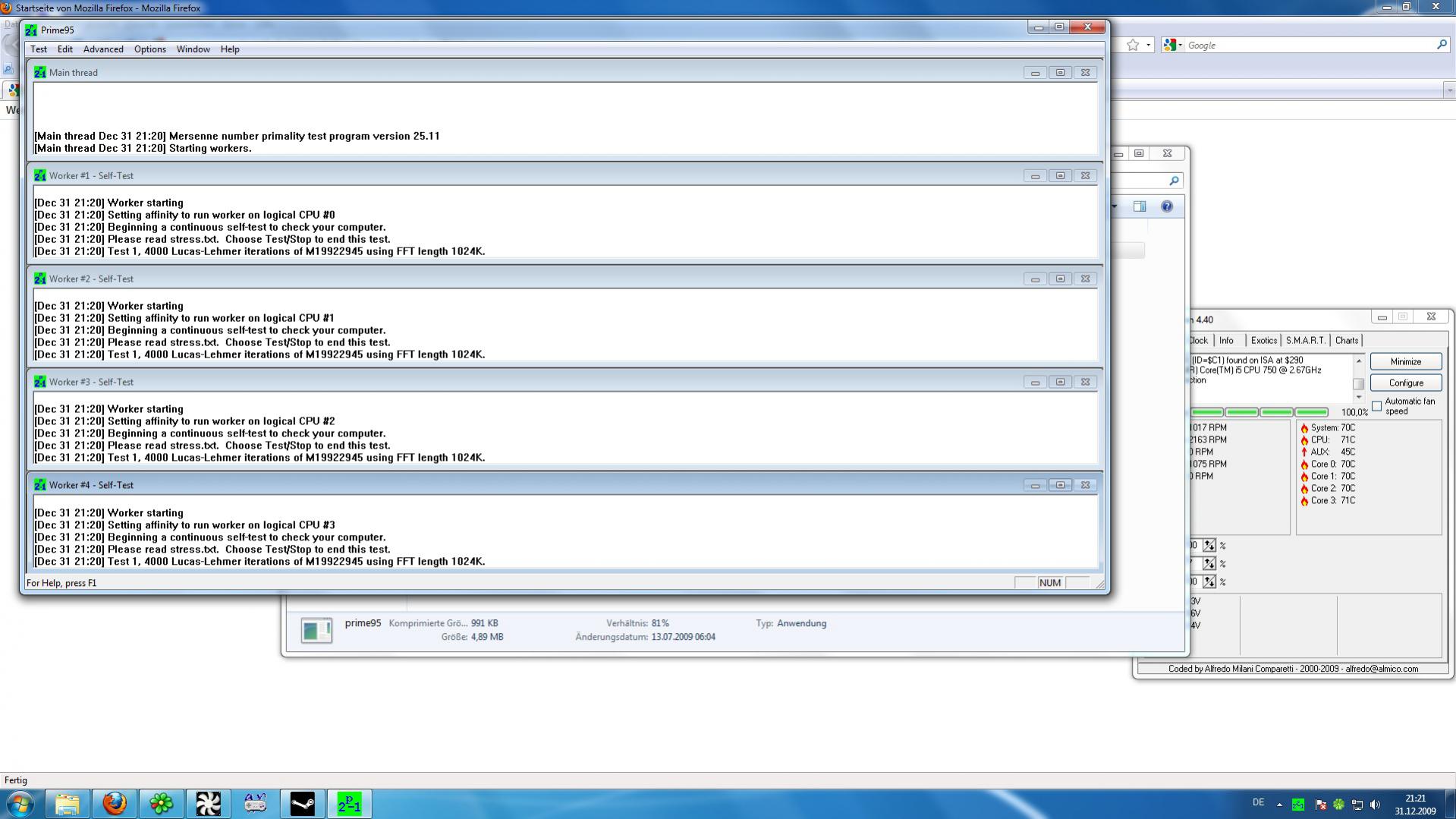Open the SpeedFan fan taskbar icon
The height and width of the screenshot is (819, 1456).
pos(209,804)
